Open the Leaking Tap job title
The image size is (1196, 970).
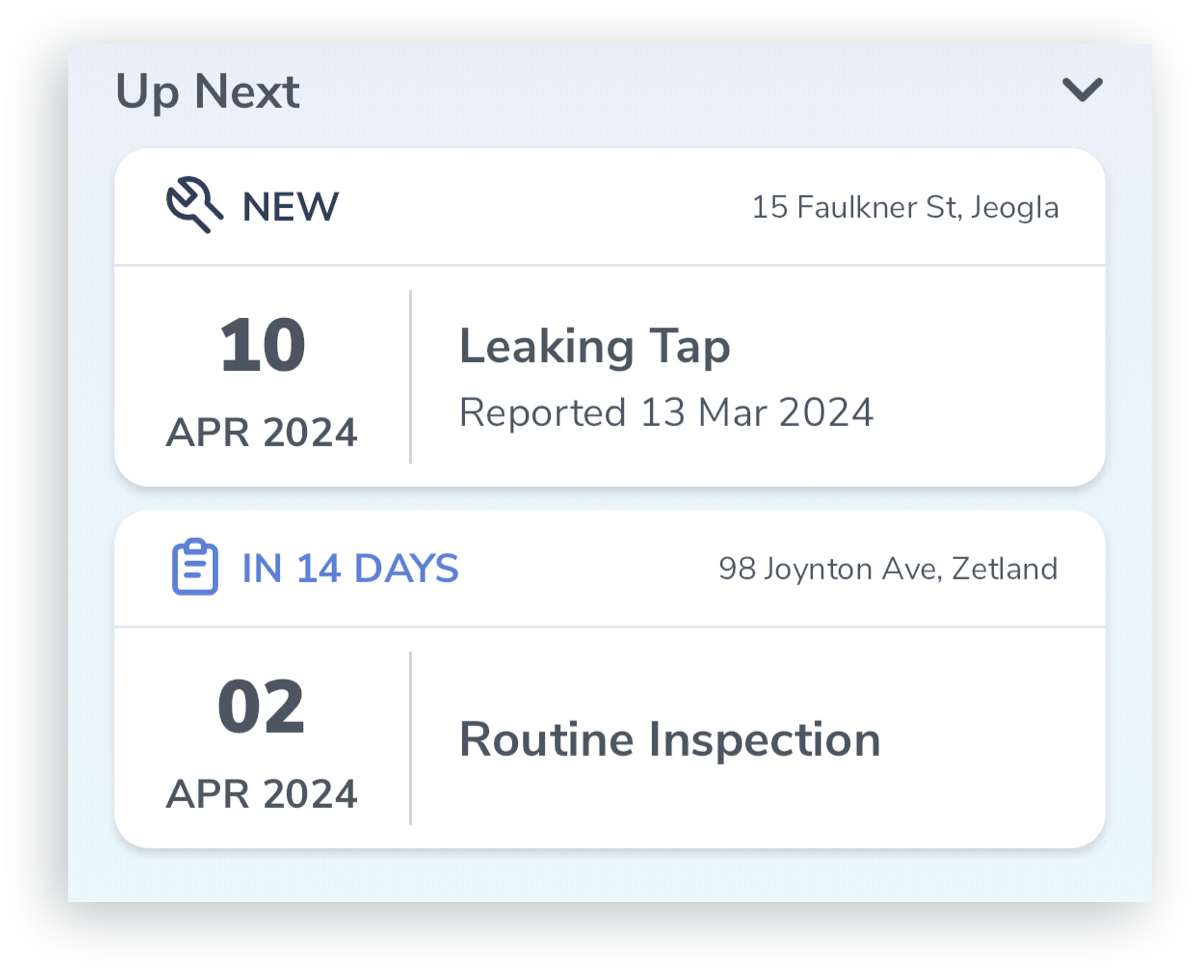pyautogui.click(x=594, y=347)
